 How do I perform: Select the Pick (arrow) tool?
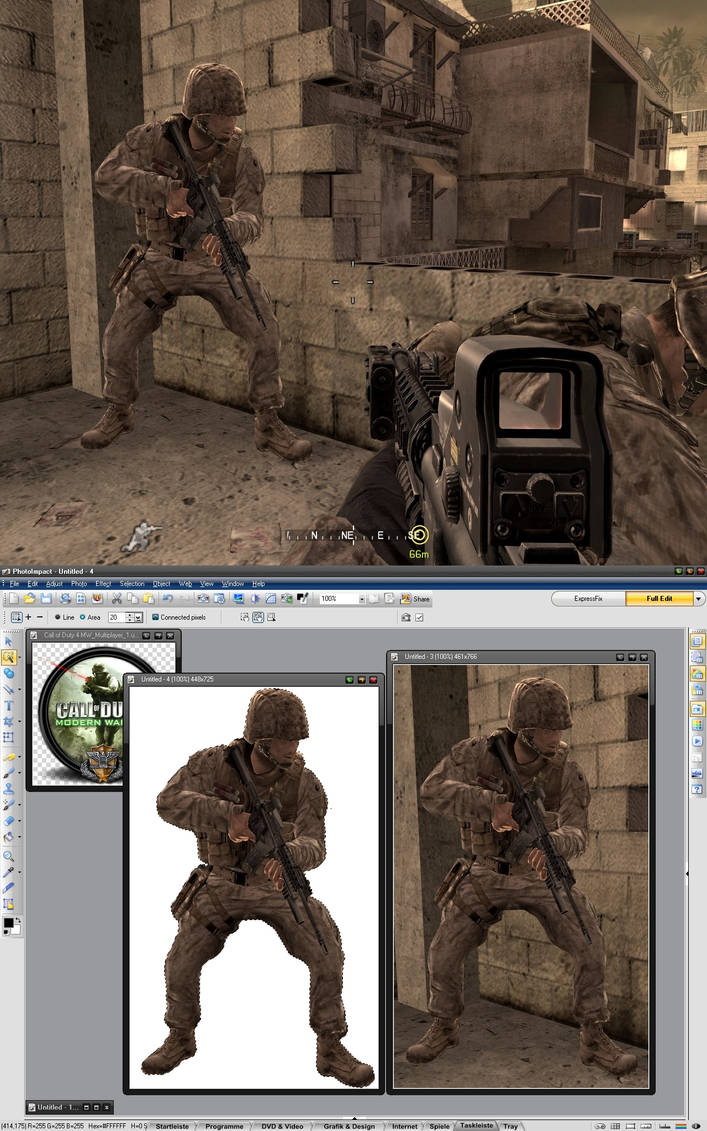9,641
